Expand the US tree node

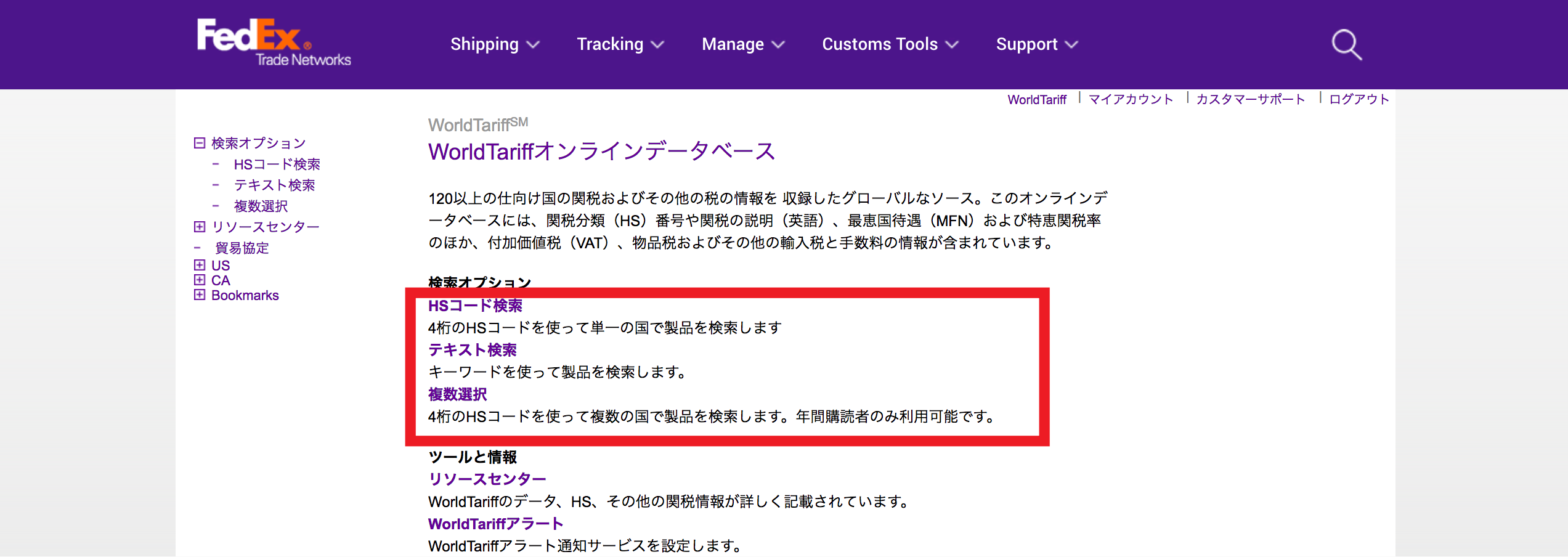[200, 265]
